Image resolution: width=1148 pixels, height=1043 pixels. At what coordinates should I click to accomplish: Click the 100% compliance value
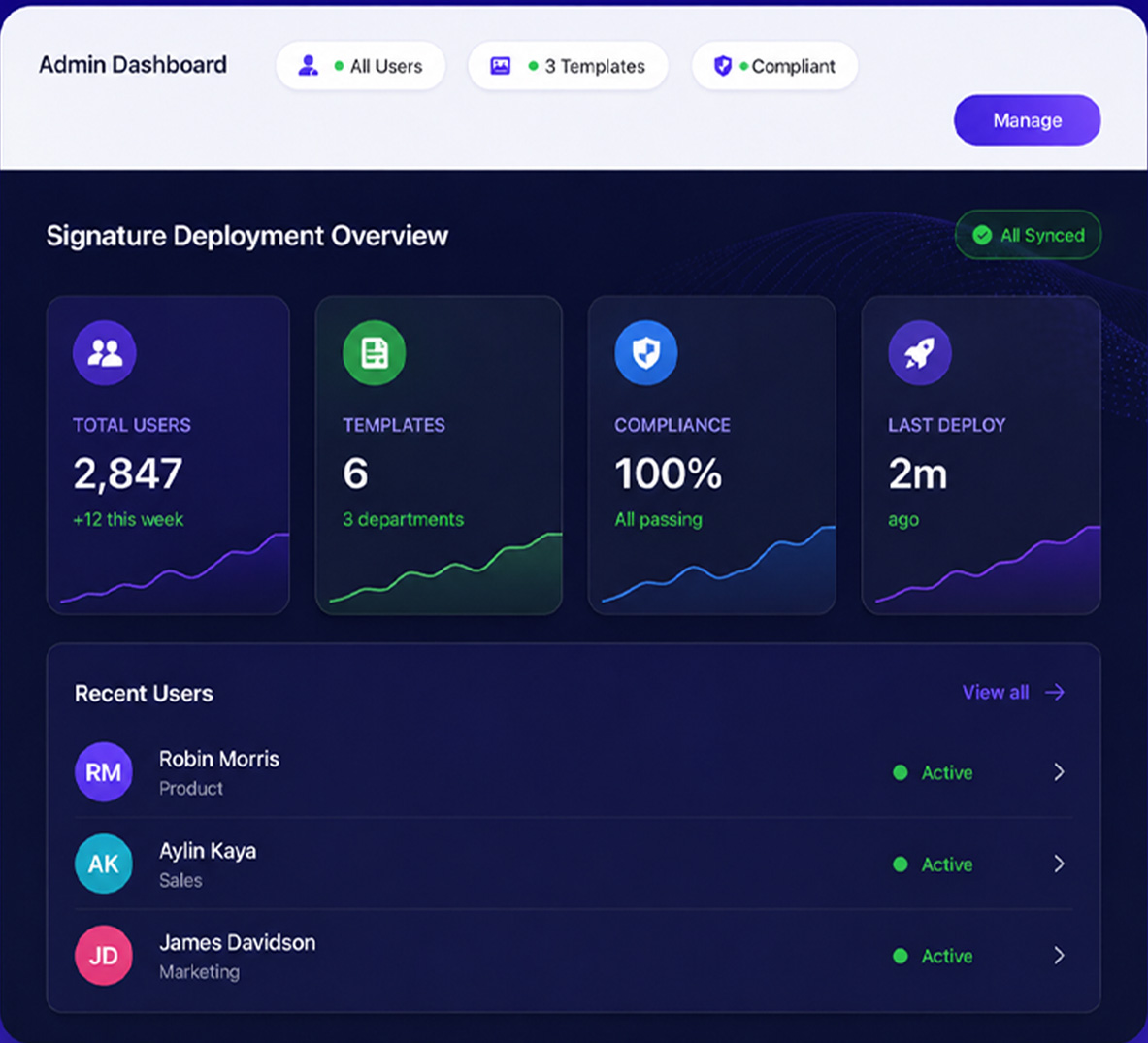669,473
